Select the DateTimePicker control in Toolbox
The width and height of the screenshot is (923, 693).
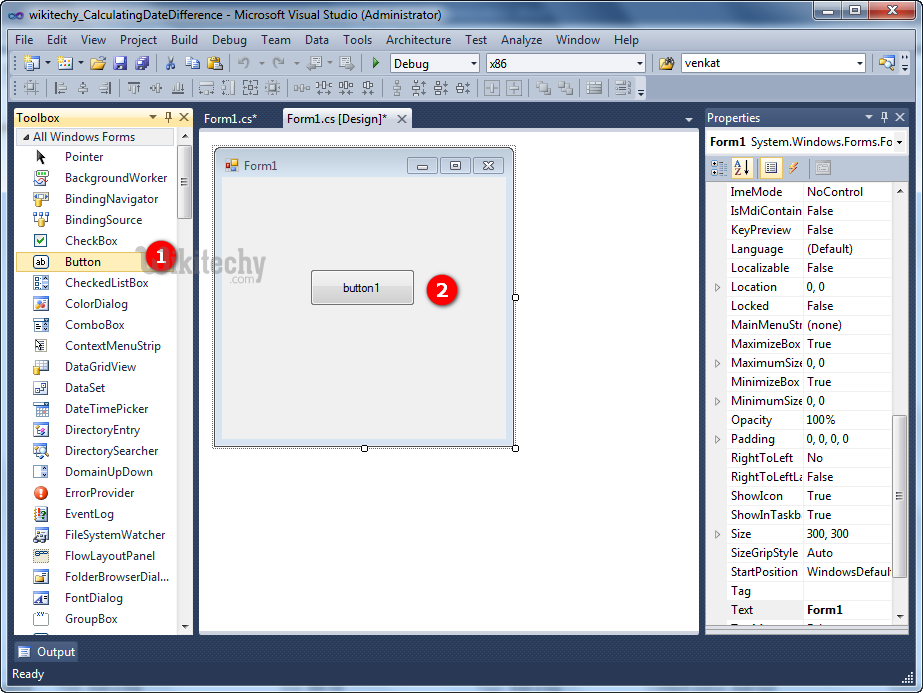click(106, 409)
